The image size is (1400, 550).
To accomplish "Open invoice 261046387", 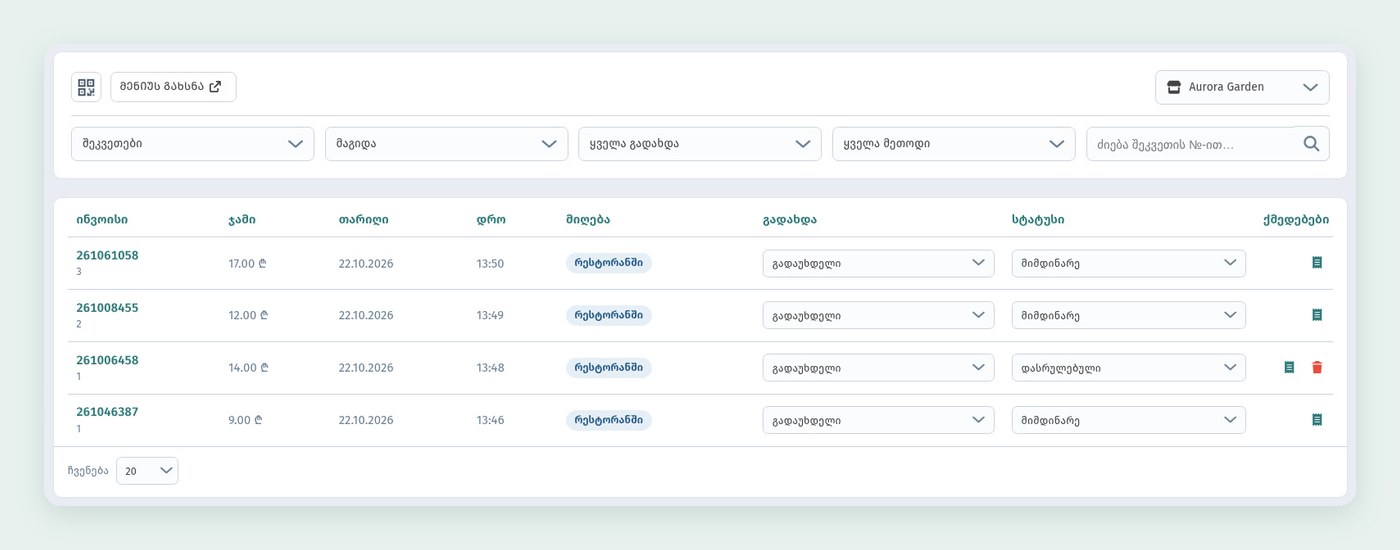I will click(107, 412).
